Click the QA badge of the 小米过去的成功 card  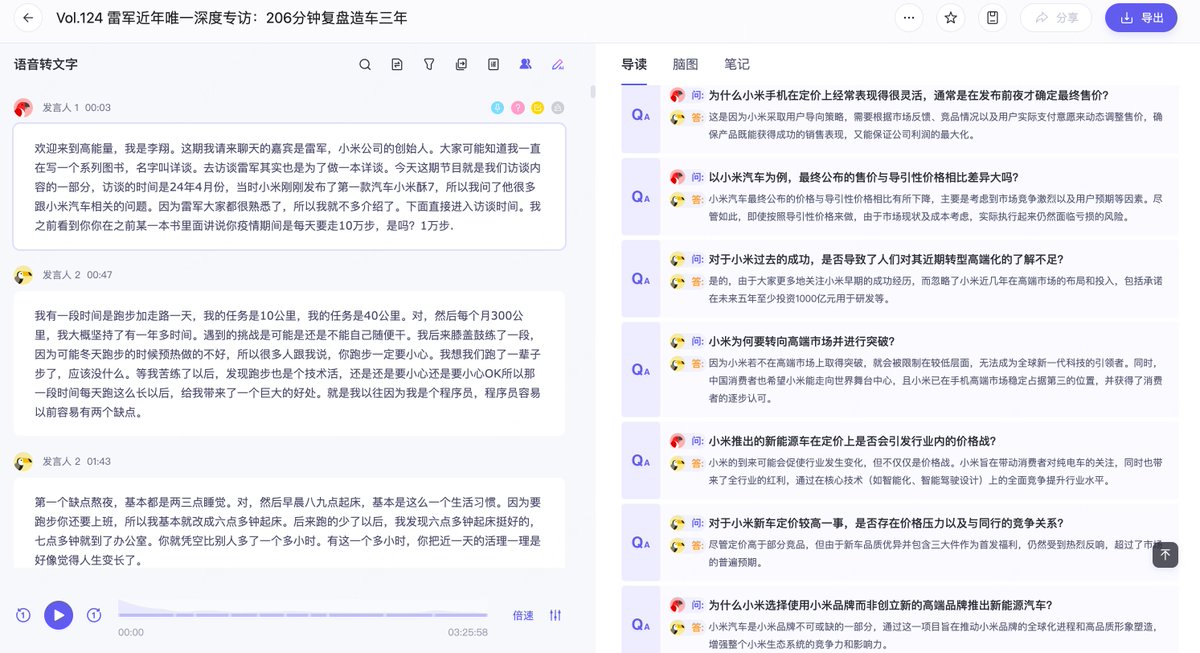click(x=641, y=279)
